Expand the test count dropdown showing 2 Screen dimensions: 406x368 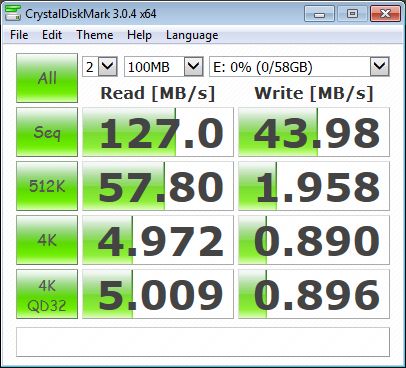click(108, 67)
